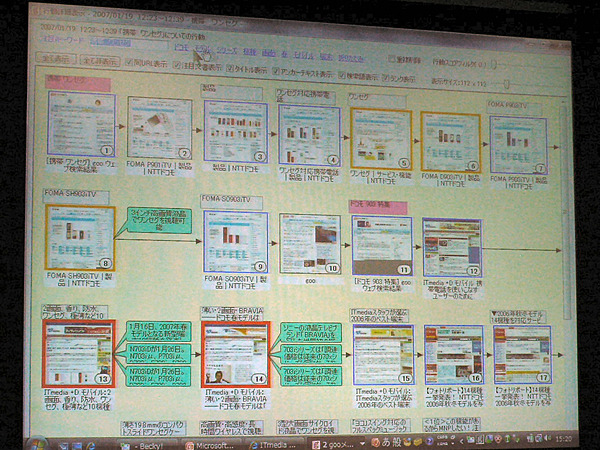Switch to the ITmedia taskbar button
Screen dimensions: 600x450
(x=276, y=445)
